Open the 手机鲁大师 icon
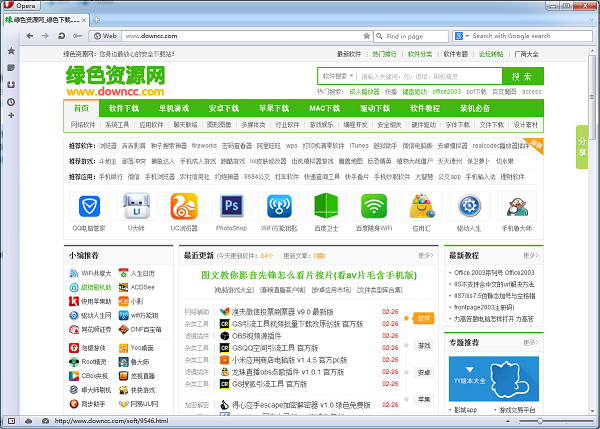600x429 pixels. tap(517, 207)
